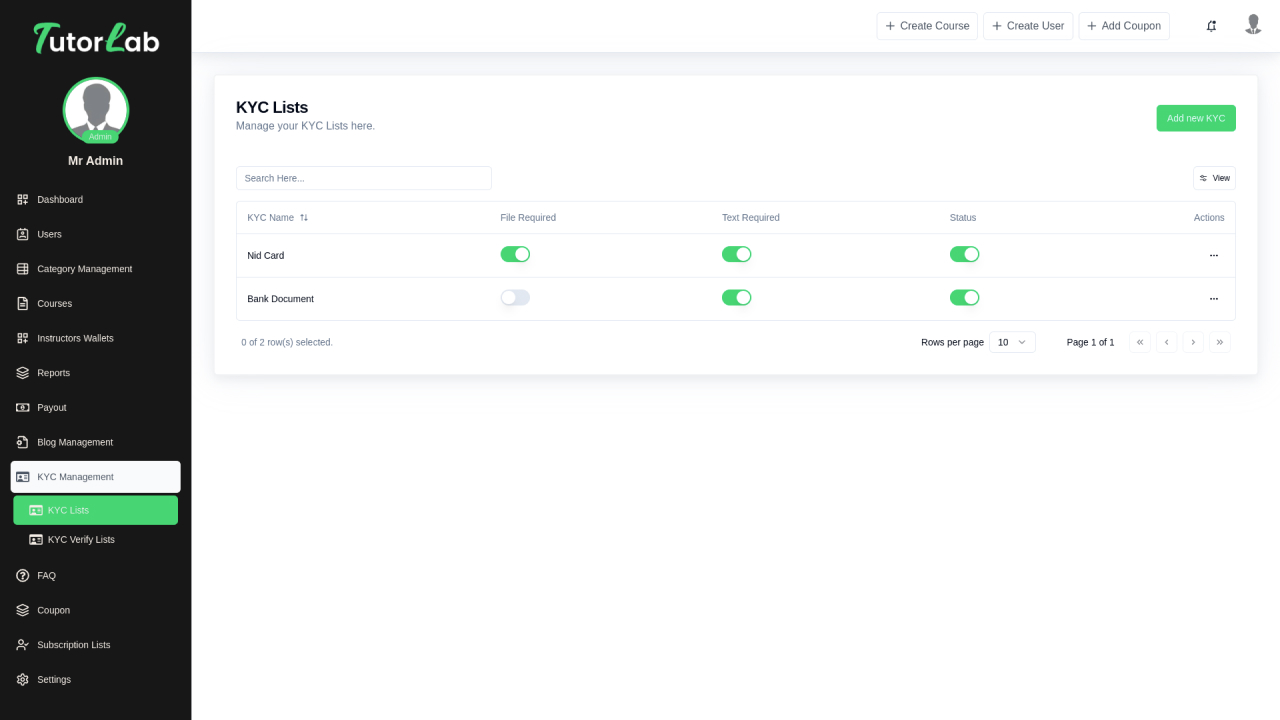Click the notification bell icon
Viewport: 1280px width, 720px height.
click(1211, 26)
